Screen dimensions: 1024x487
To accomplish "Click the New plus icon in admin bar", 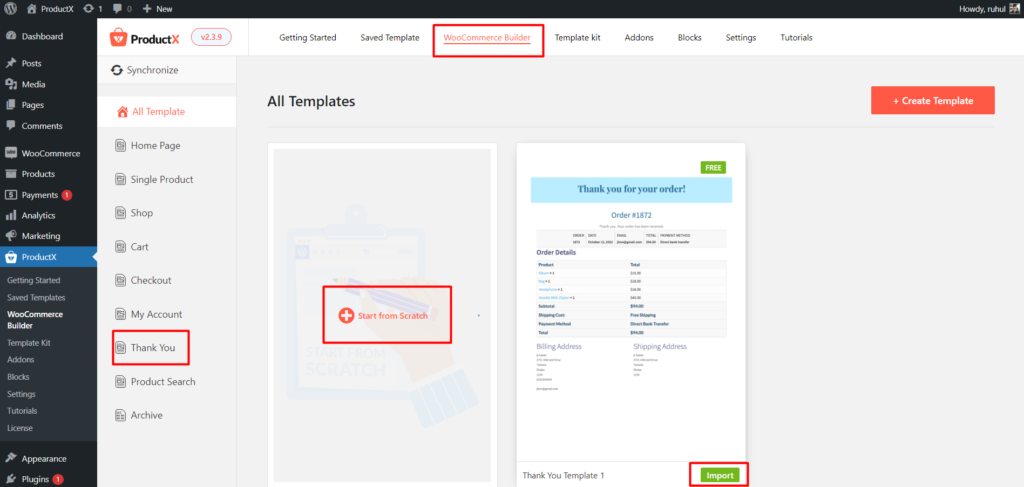I will pos(147,9).
